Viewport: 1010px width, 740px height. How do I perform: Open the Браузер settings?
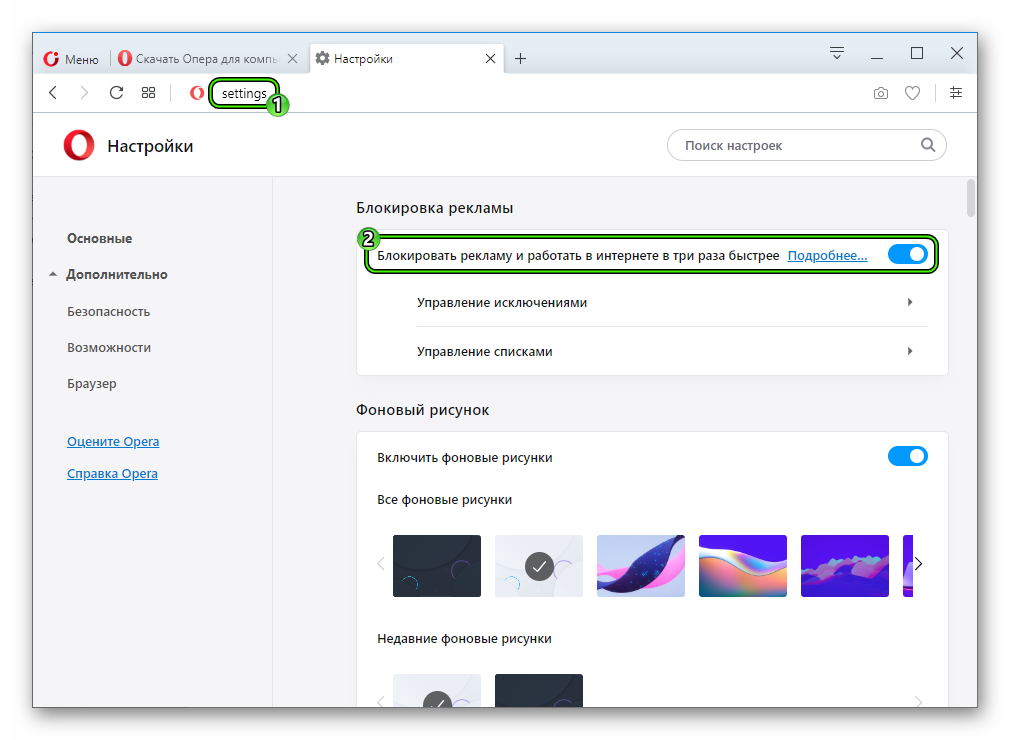[x=91, y=384]
